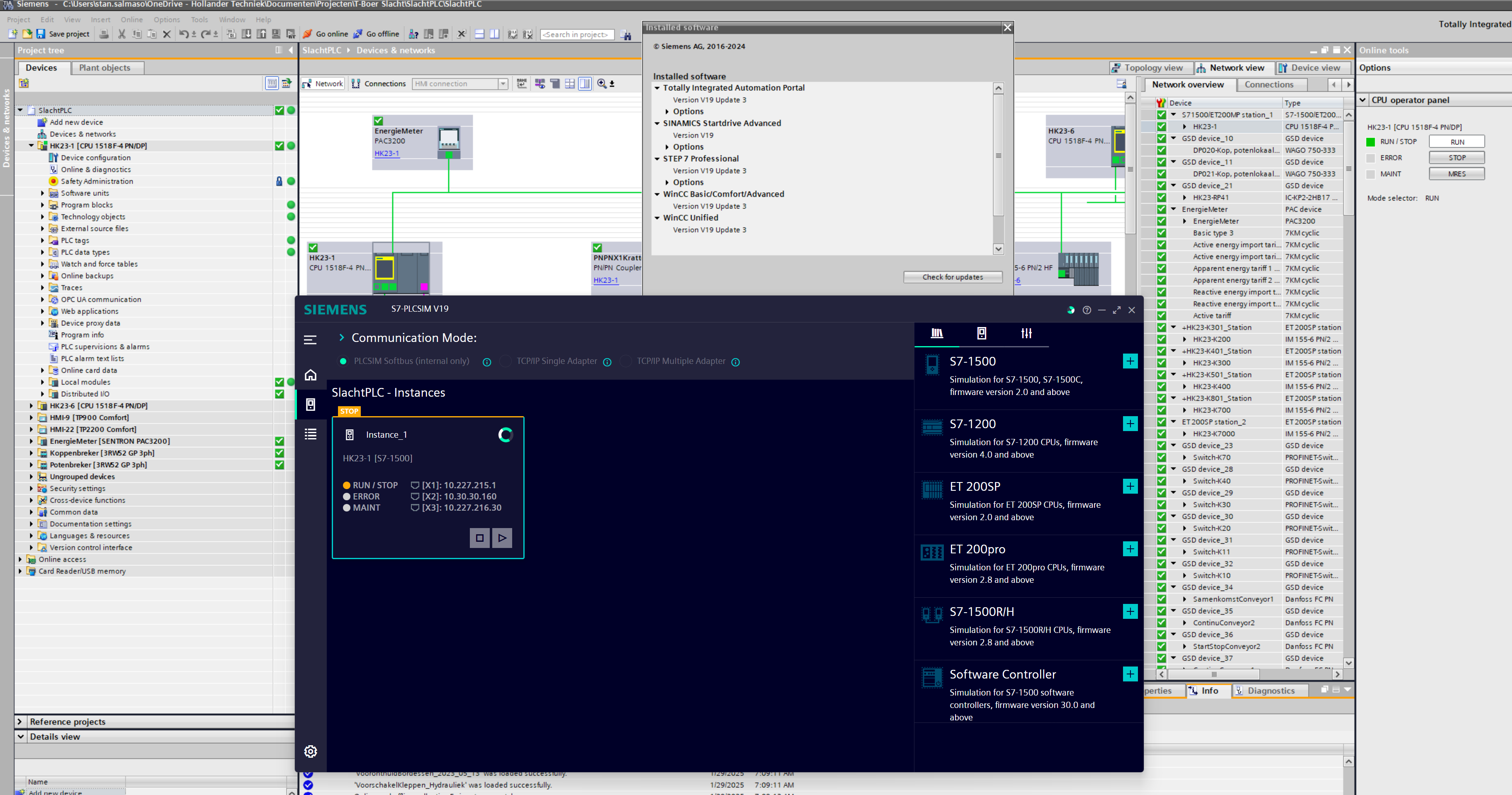Click the MRES button in CPU panel

coord(1456,174)
